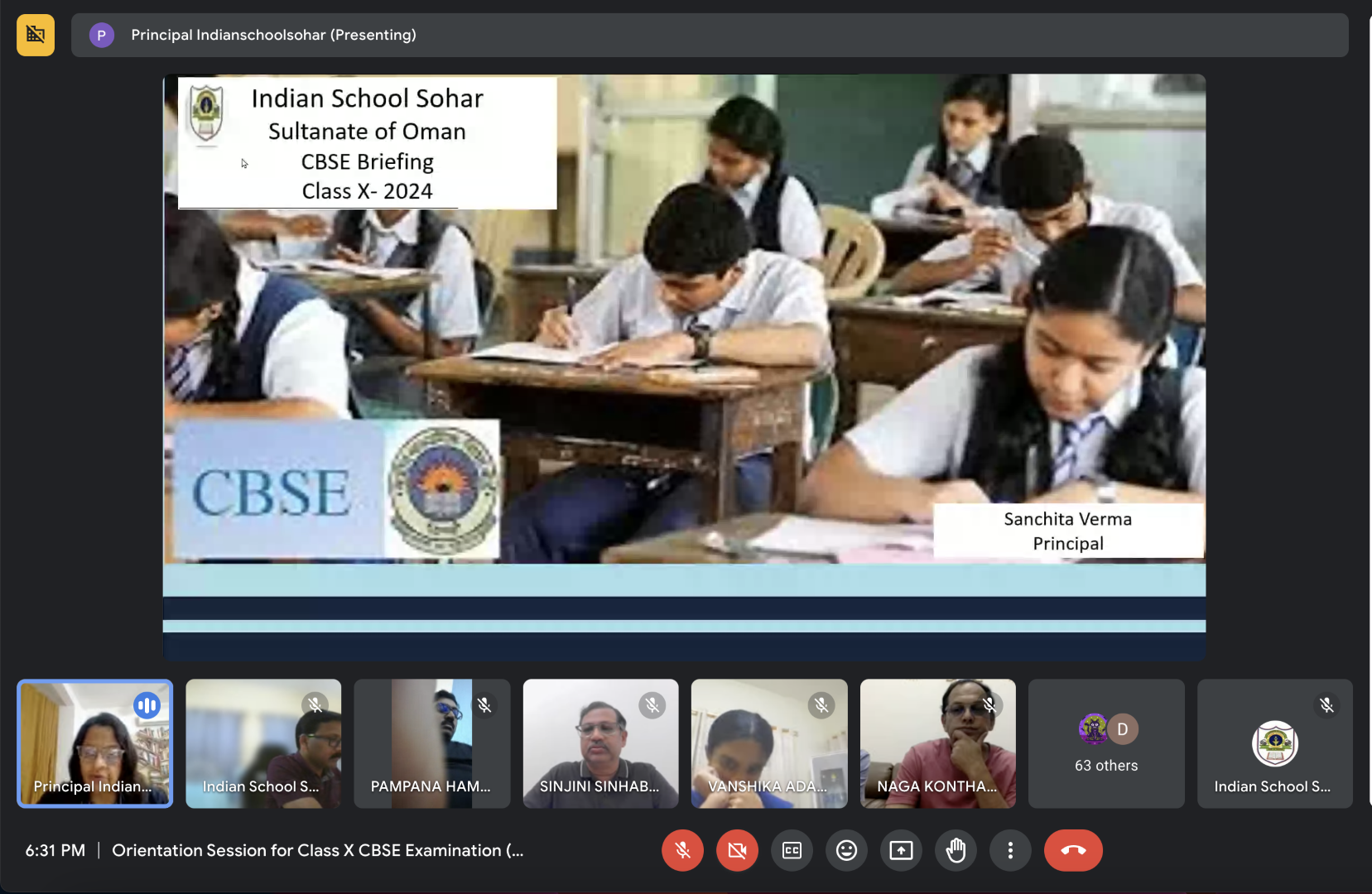Image resolution: width=1372 pixels, height=894 pixels.
Task: Select the last Indian School S... logo tile
Action: [1275, 743]
